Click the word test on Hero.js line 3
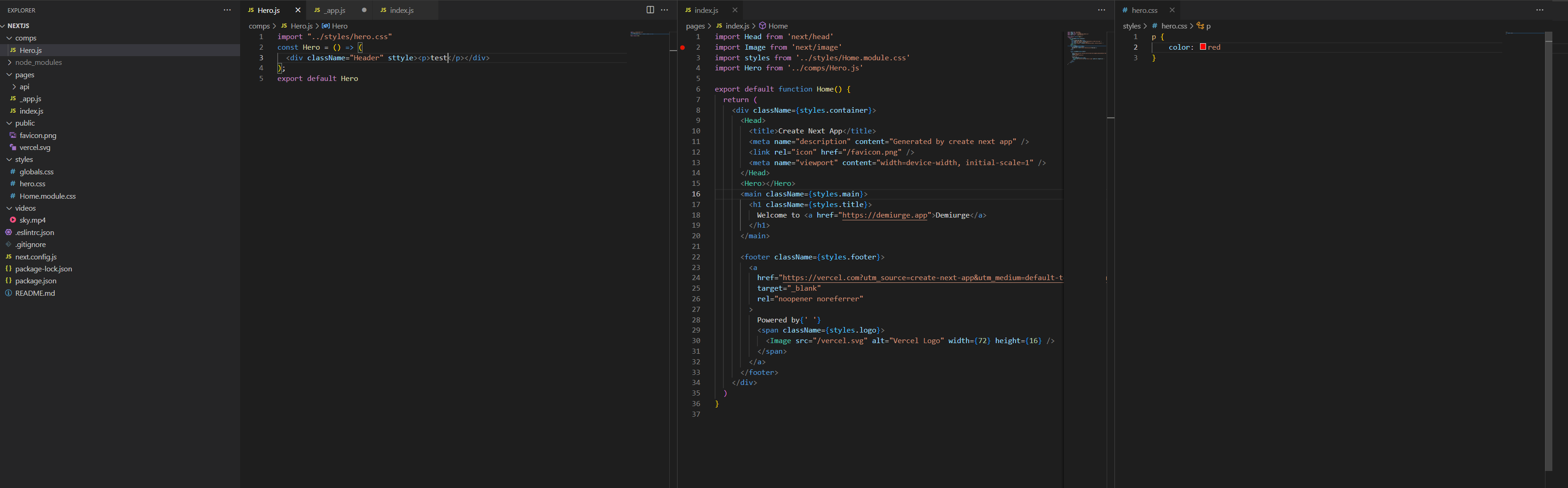1568x488 pixels. point(439,58)
